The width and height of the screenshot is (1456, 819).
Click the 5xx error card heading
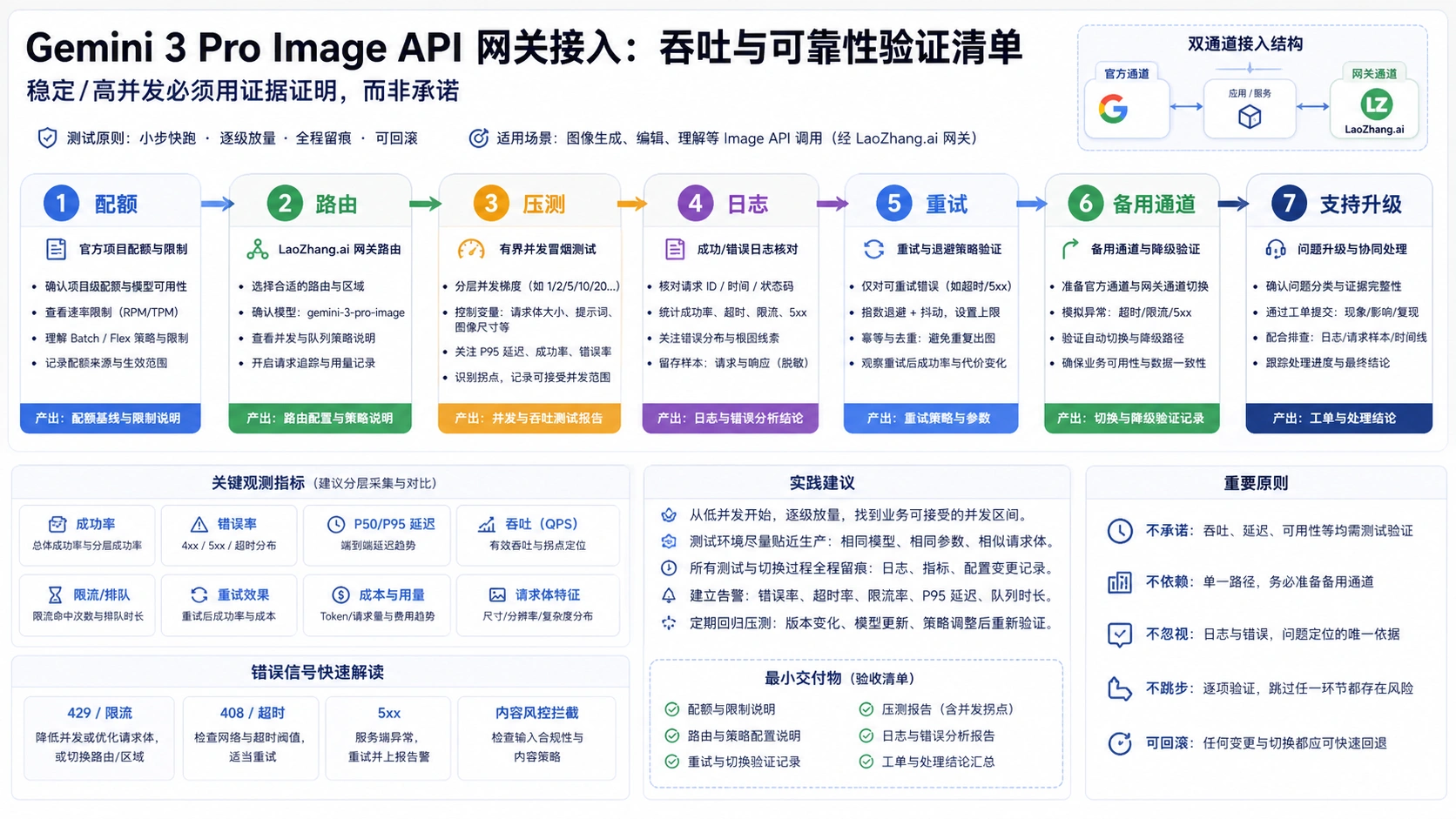tap(389, 713)
